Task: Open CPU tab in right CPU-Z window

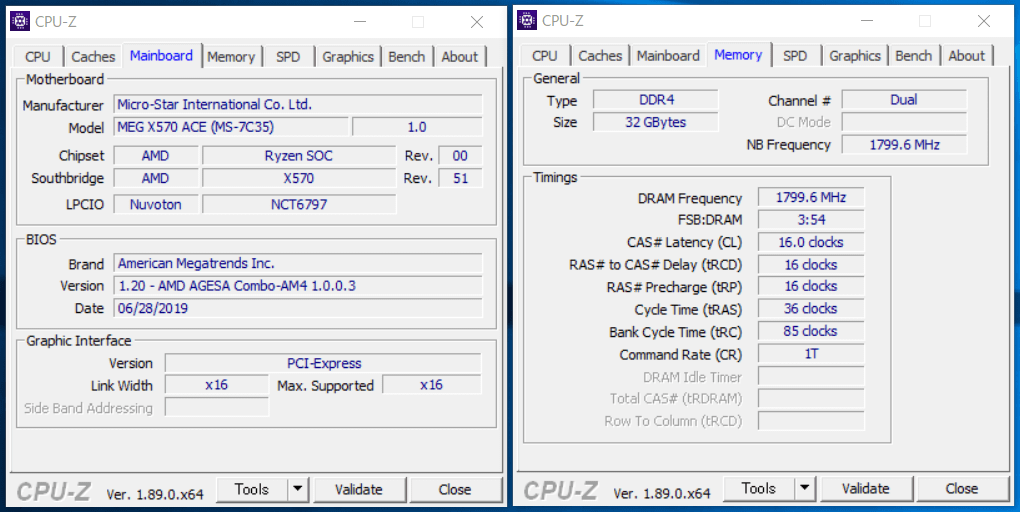Action: 544,56
